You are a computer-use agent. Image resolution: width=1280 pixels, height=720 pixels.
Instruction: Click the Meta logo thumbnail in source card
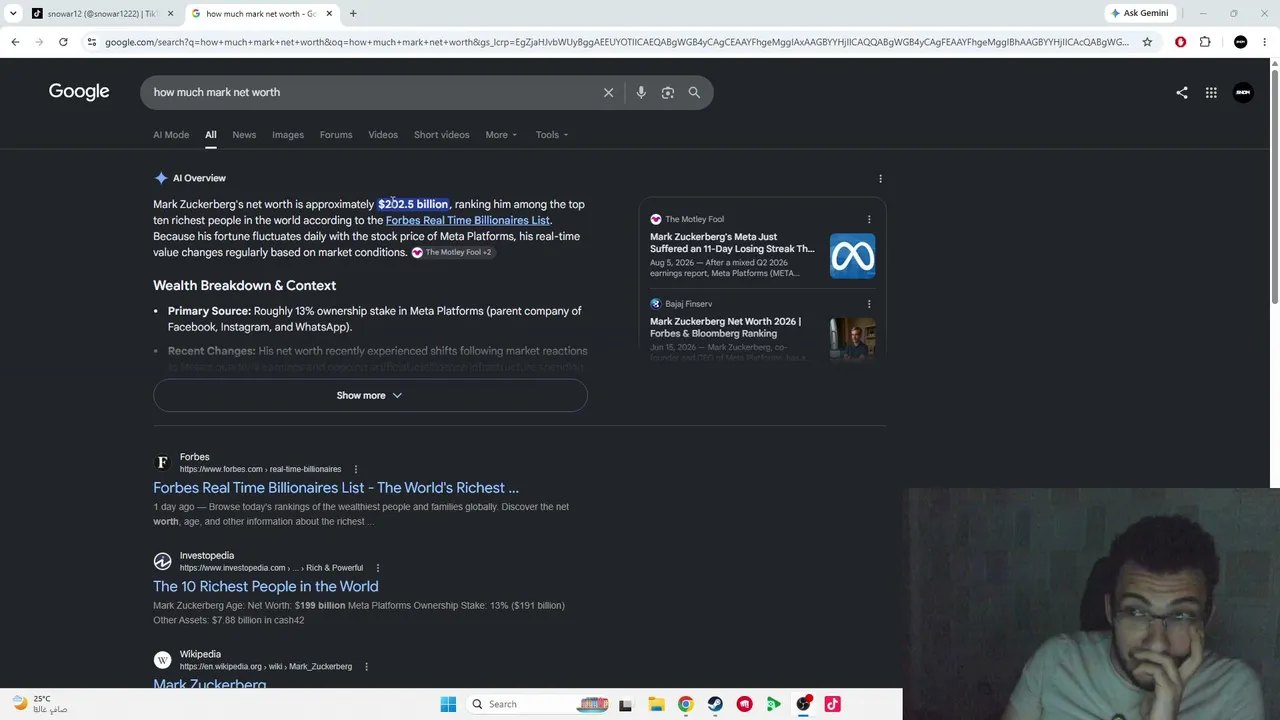click(x=852, y=256)
